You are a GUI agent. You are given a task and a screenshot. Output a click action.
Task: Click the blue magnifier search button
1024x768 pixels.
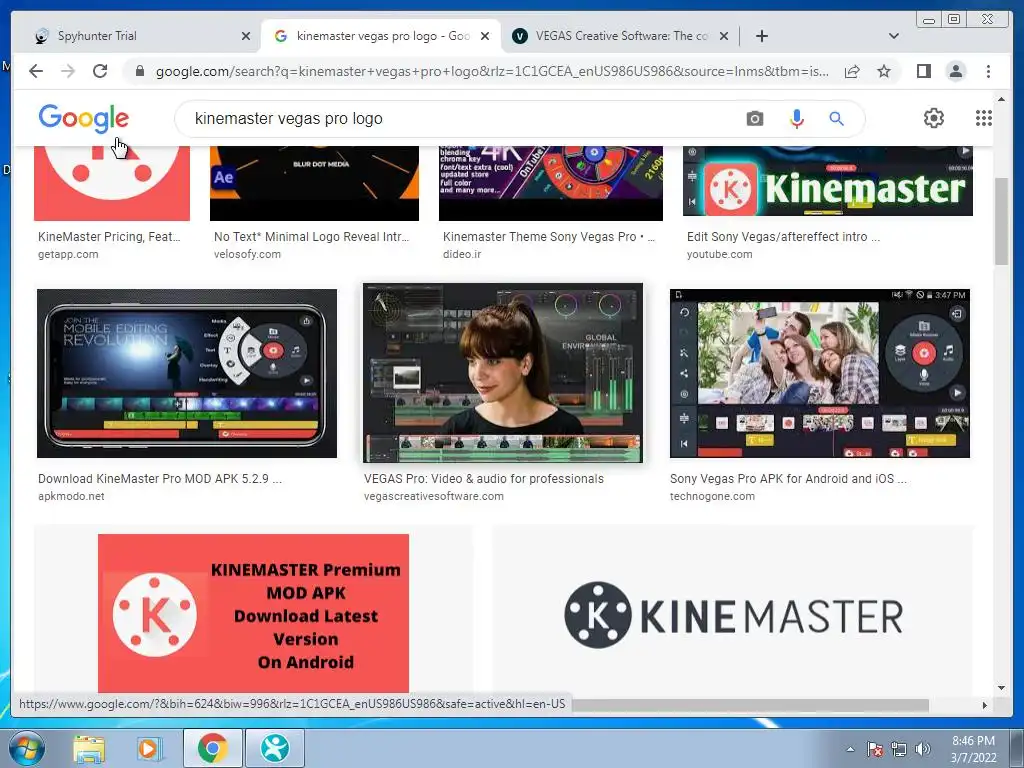[837, 119]
